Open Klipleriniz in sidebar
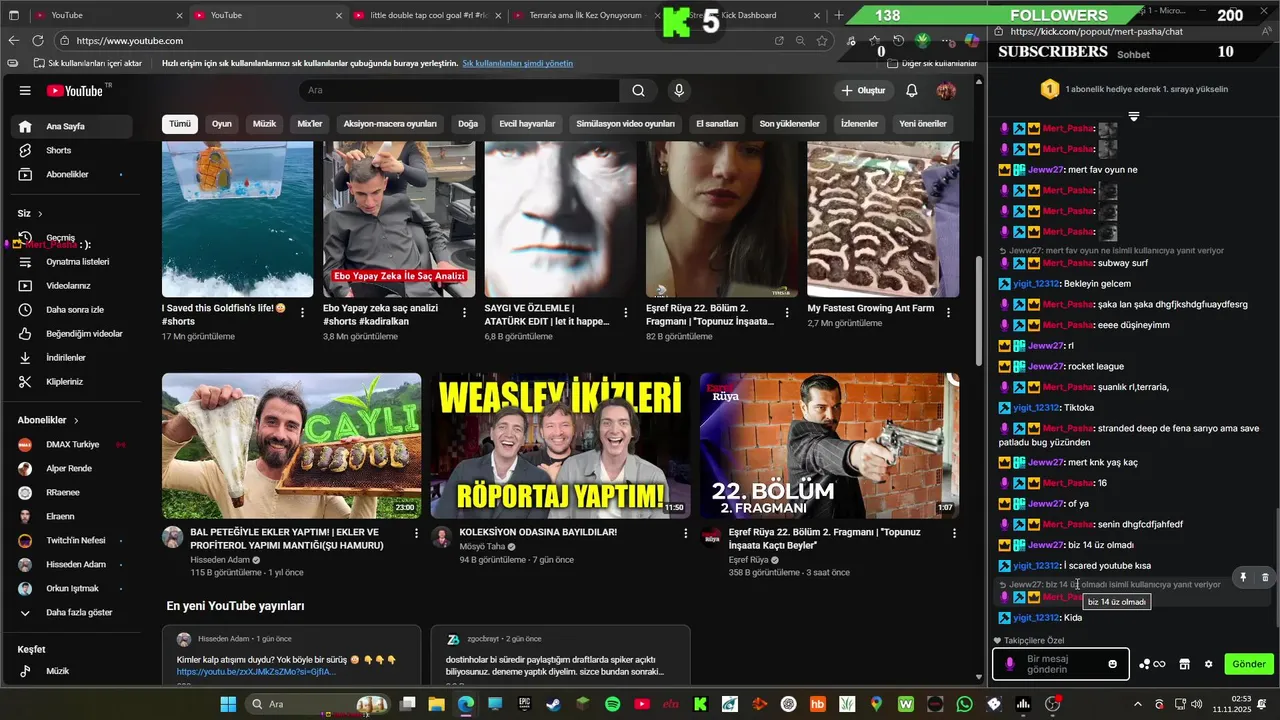Viewport: 1280px width, 720px height. click(72, 382)
